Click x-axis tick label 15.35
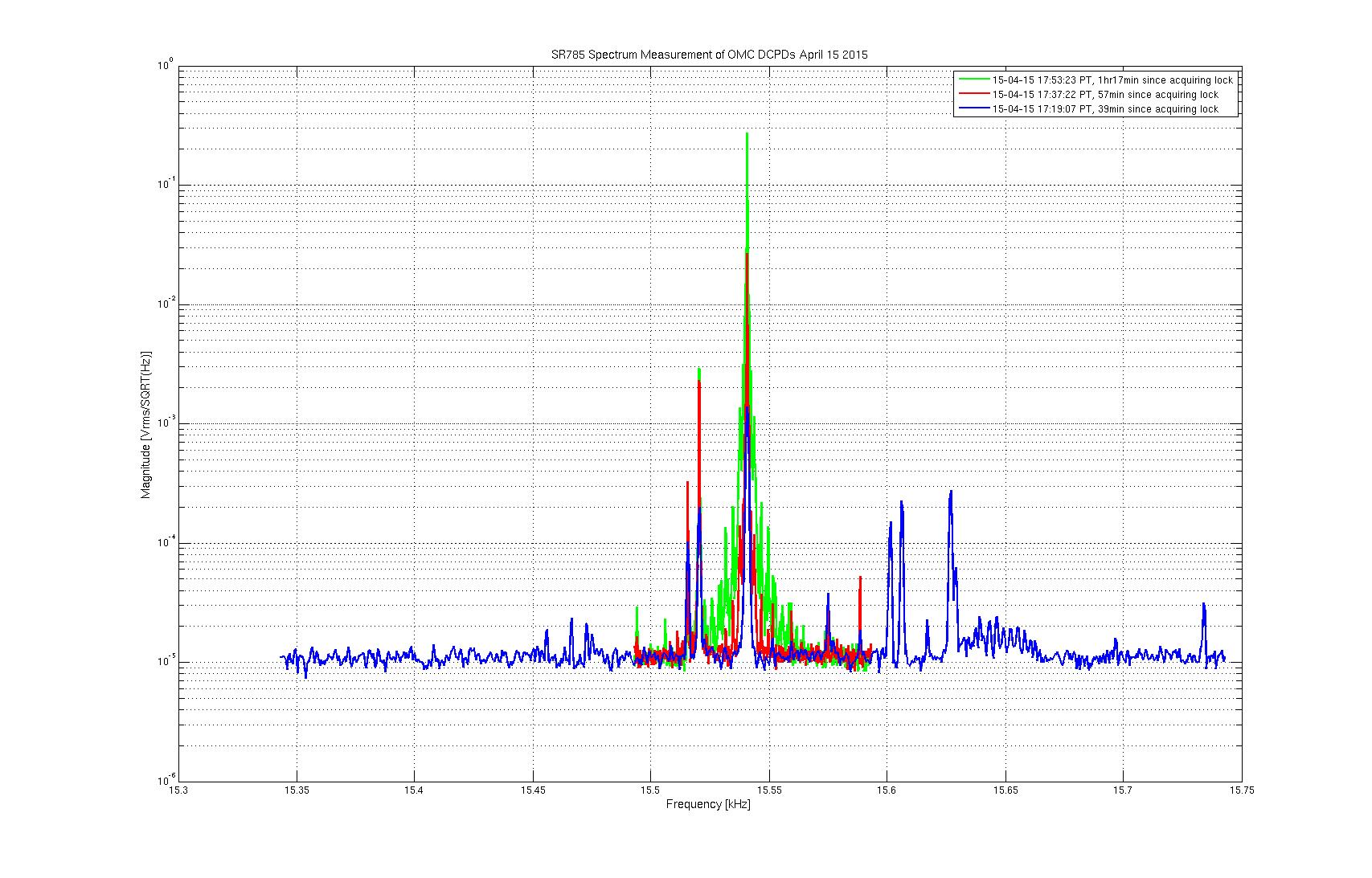Image resolution: width=1372 pixels, height=878 pixels. (x=297, y=790)
